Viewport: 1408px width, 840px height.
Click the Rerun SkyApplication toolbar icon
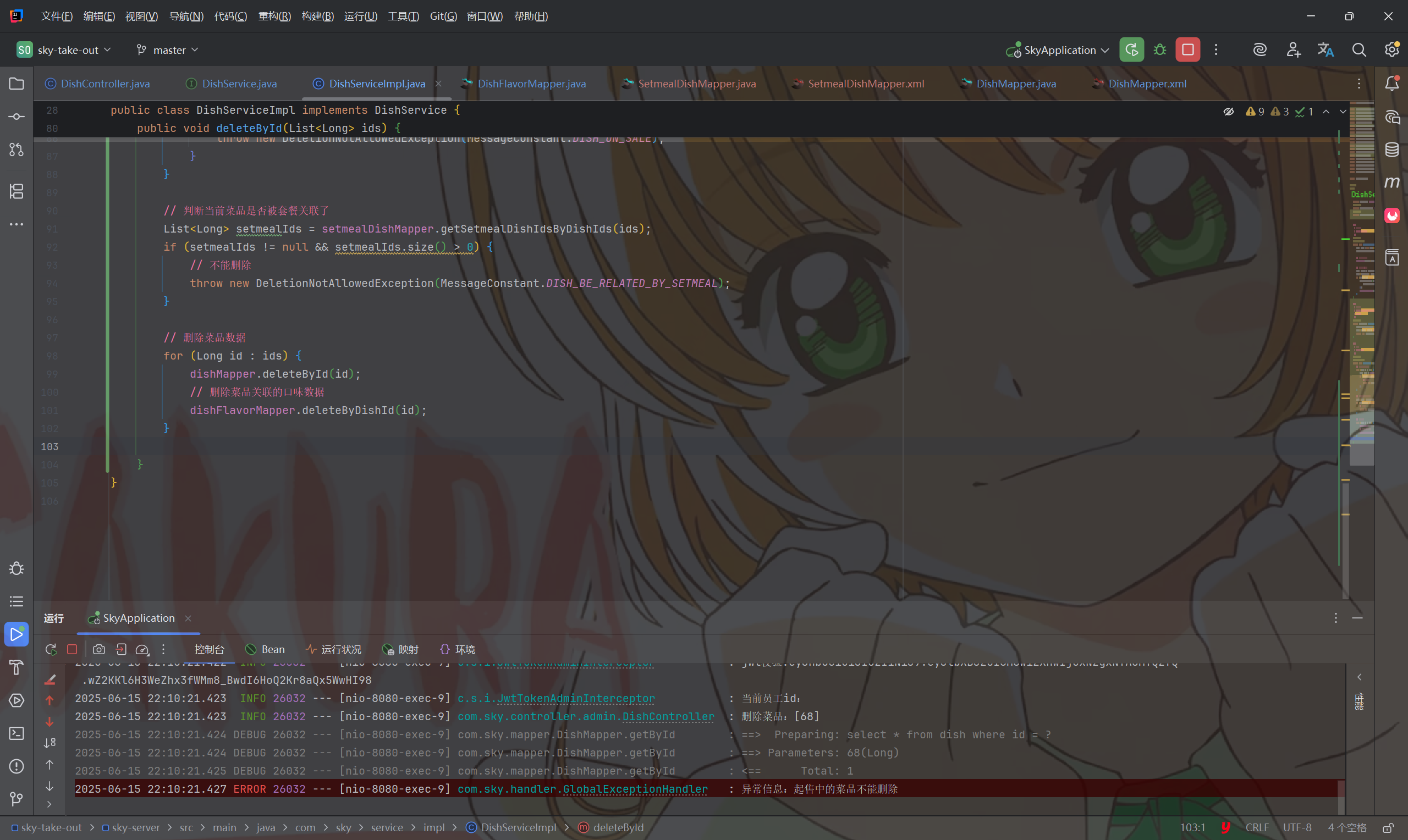point(1131,50)
